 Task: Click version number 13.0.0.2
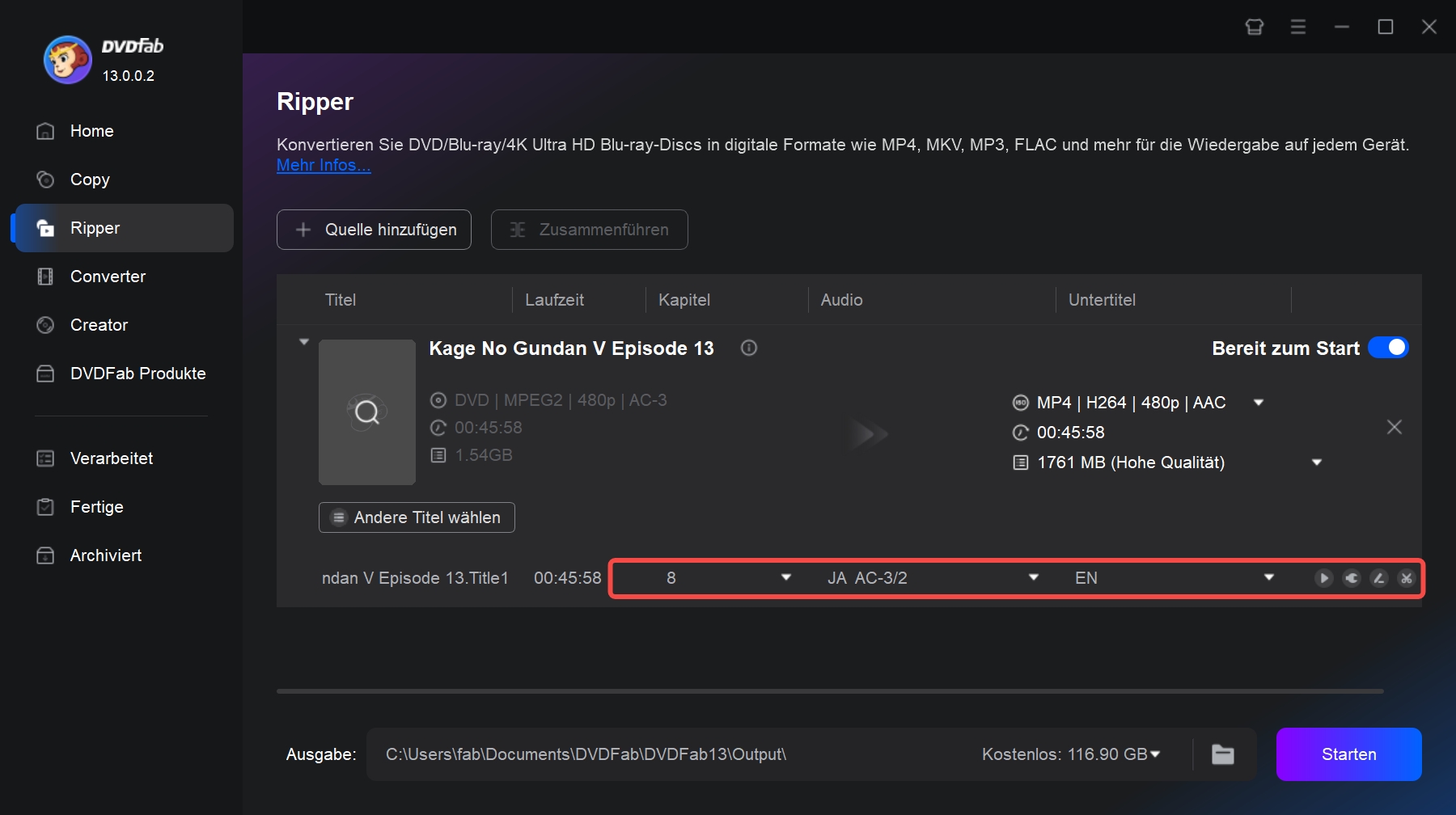tap(129, 76)
